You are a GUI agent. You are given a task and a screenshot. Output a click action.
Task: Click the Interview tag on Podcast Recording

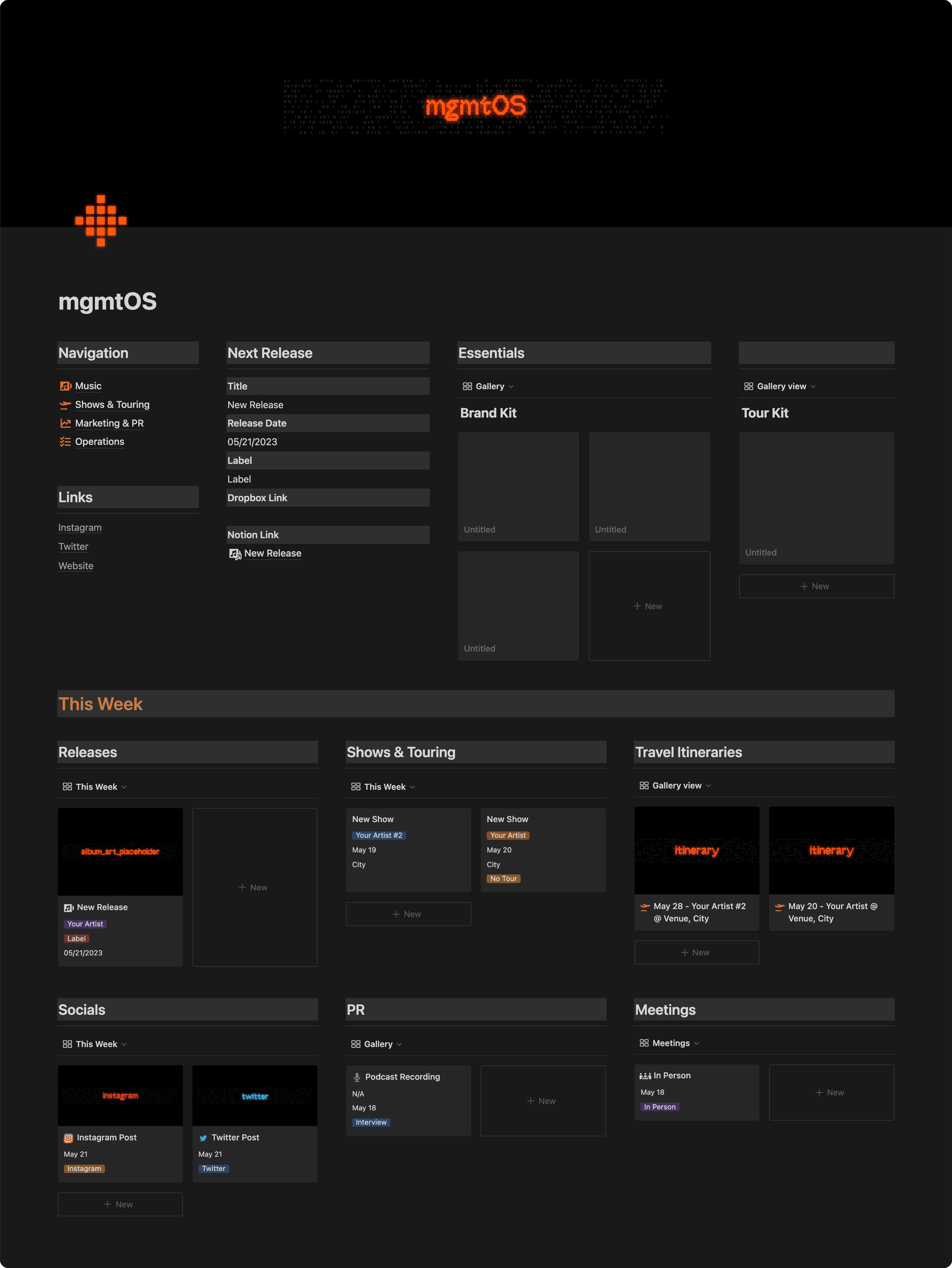click(371, 1122)
